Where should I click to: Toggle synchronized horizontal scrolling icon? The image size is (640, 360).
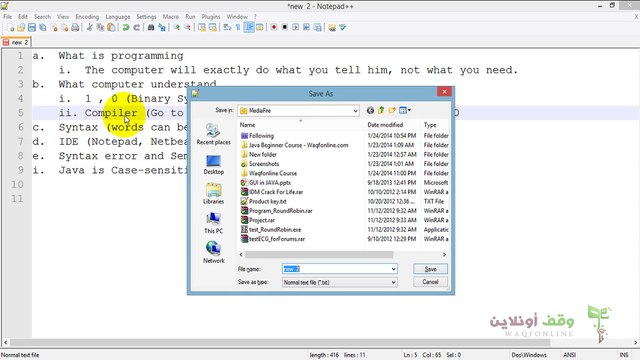point(213,28)
